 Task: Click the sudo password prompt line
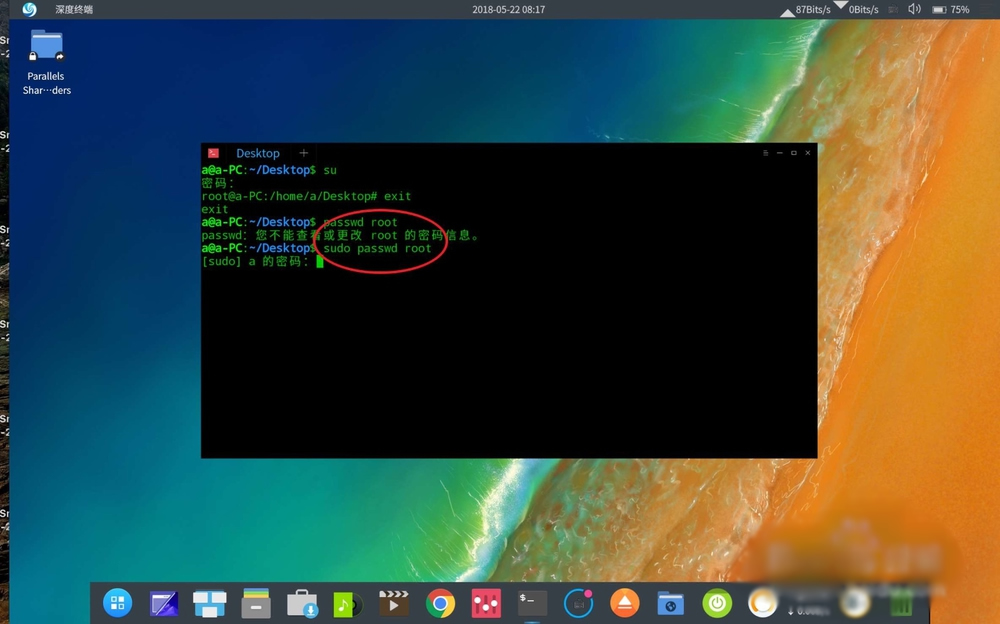(x=262, y=261)
